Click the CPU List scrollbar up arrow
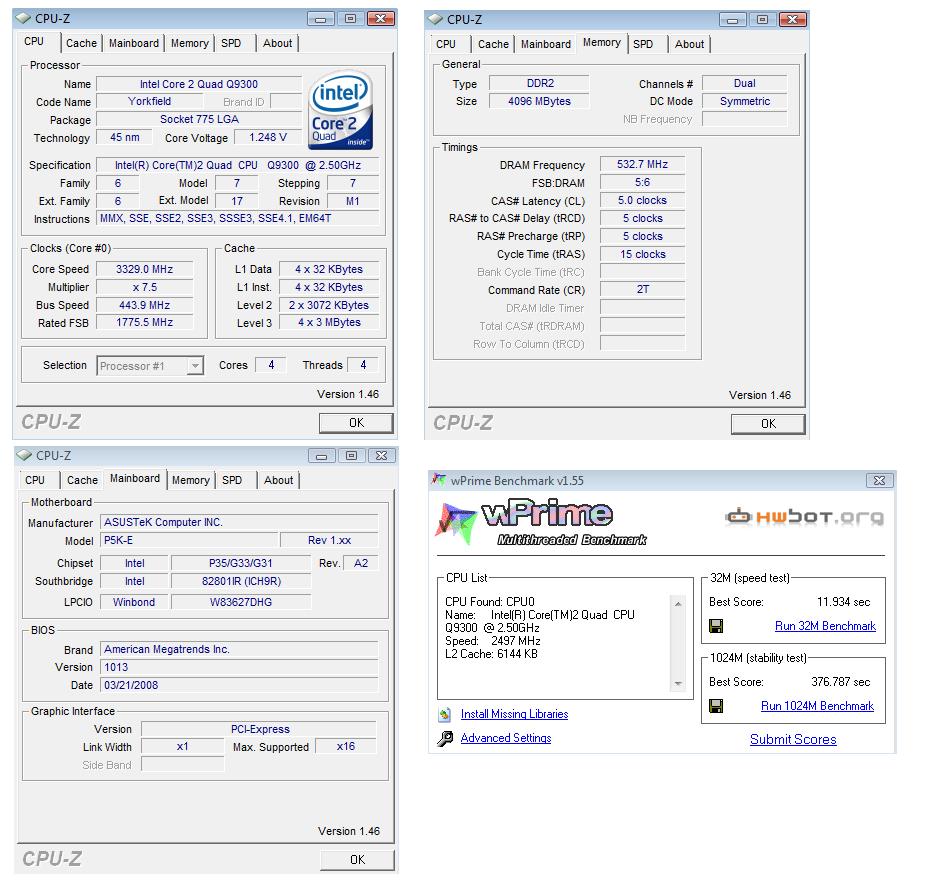The height and width of the screenshot is (890, 937). click(678, 604)
